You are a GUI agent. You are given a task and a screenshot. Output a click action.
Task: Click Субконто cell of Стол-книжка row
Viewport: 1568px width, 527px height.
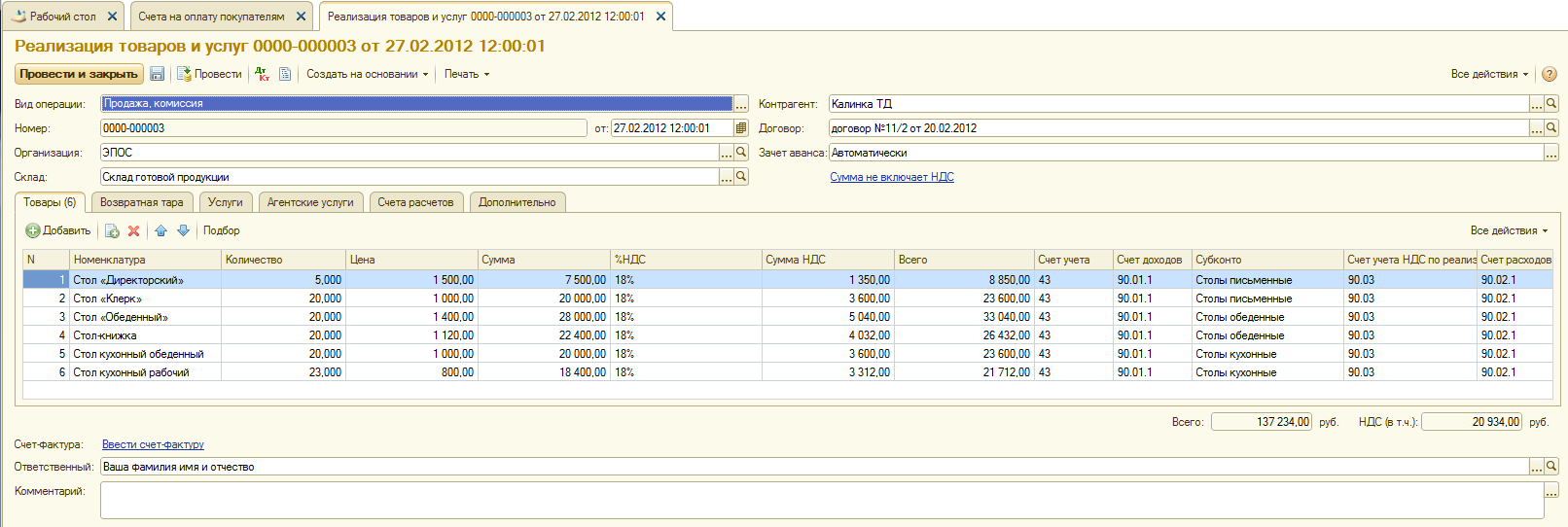(x=1267, y=335)
